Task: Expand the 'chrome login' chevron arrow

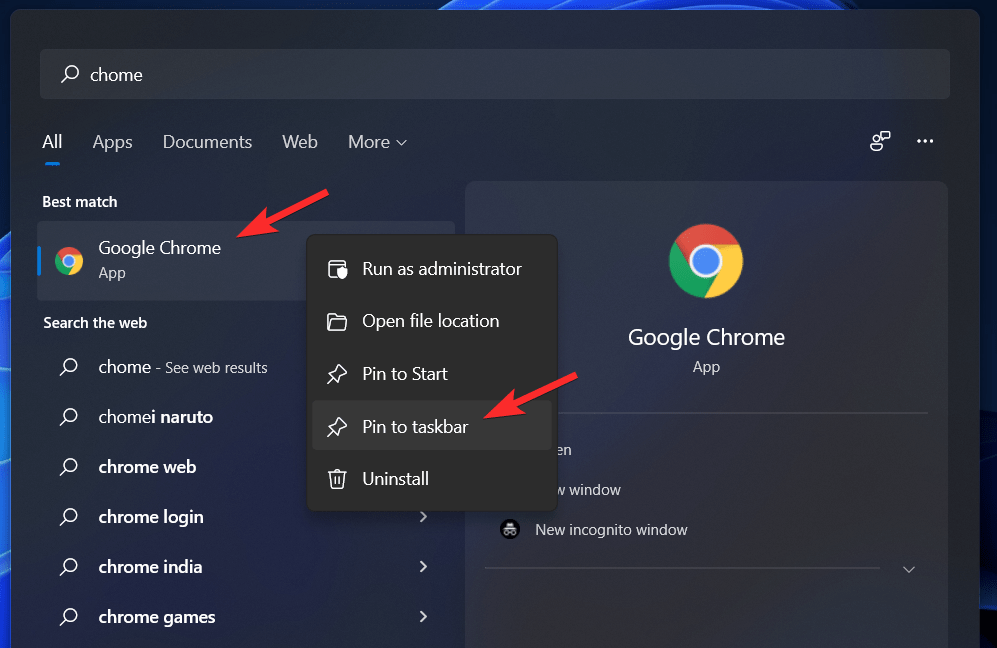Action: coord(423,517)
